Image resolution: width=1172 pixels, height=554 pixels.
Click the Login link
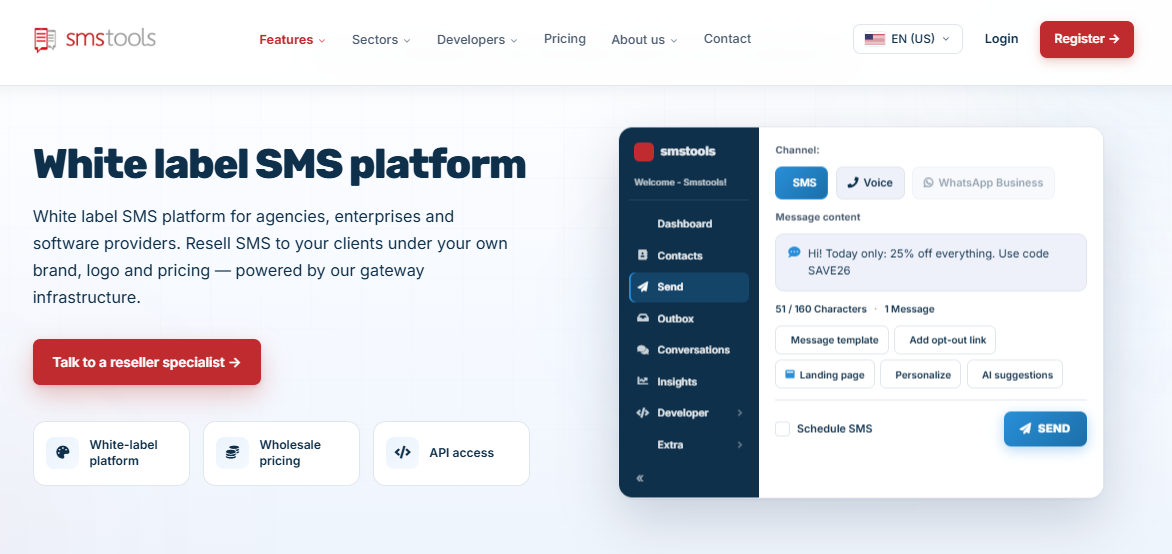1002,39
